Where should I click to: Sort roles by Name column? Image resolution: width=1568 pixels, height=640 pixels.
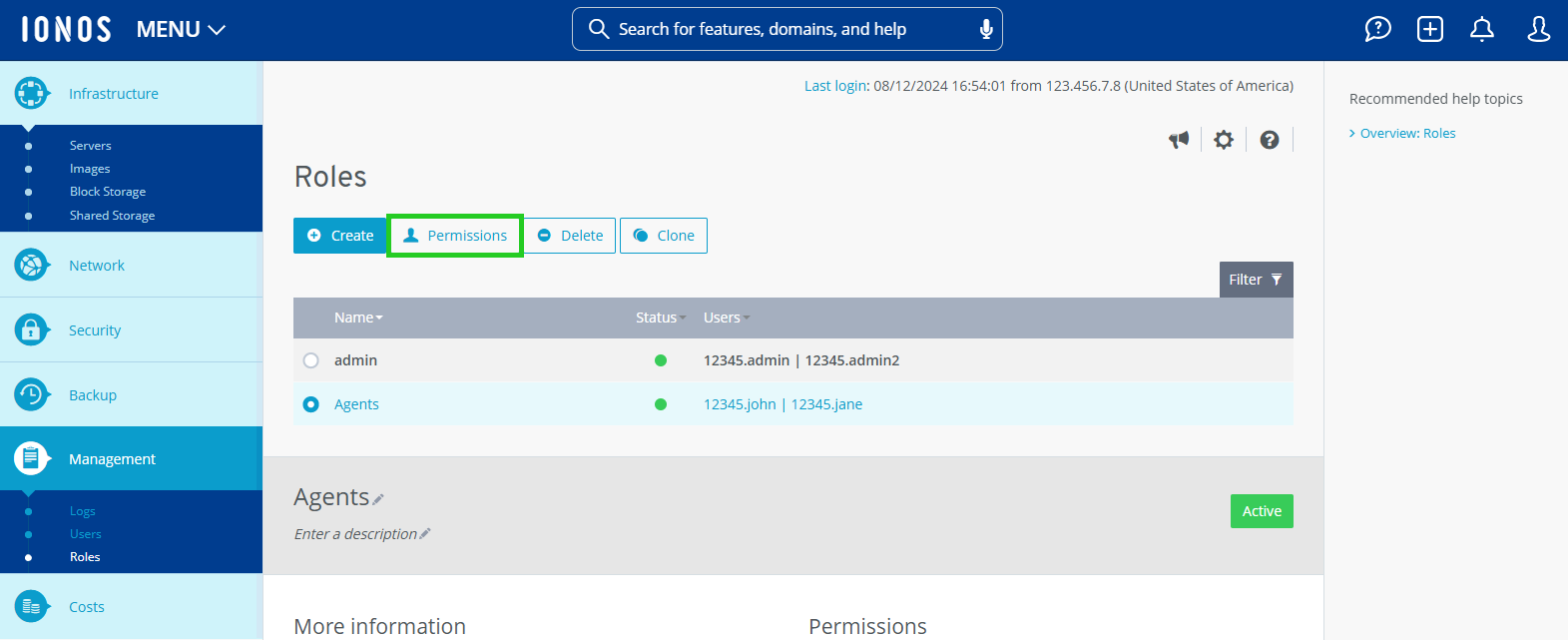[x=358, y=318]
